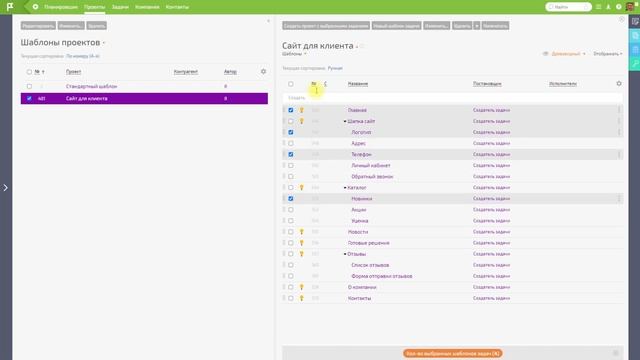Viewport: 640px width, 360px height.
Task: Click the yellow icon in Отзывы row
Action: click(302, 254)
